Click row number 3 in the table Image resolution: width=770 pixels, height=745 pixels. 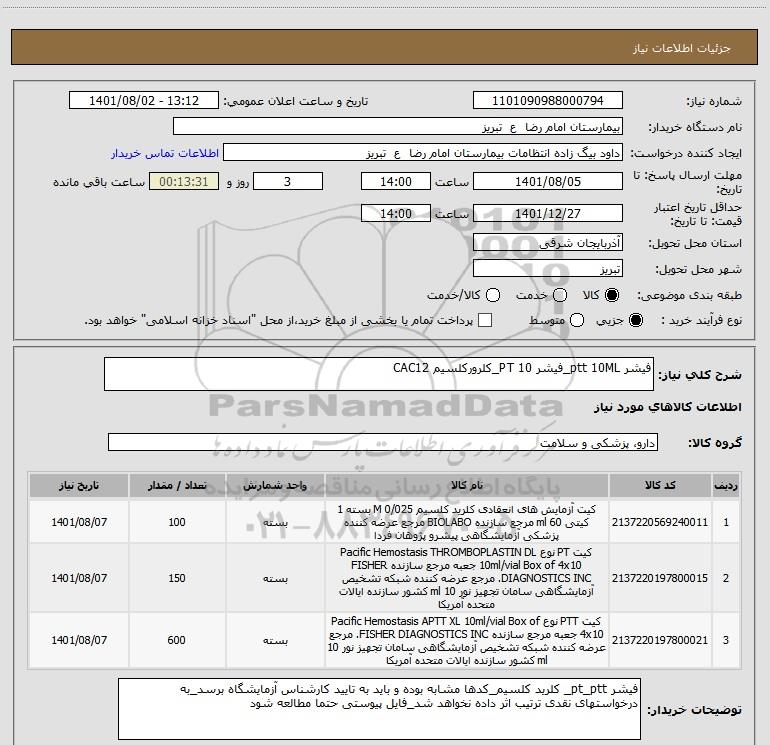pyautogui.click(x=726, y=640)
